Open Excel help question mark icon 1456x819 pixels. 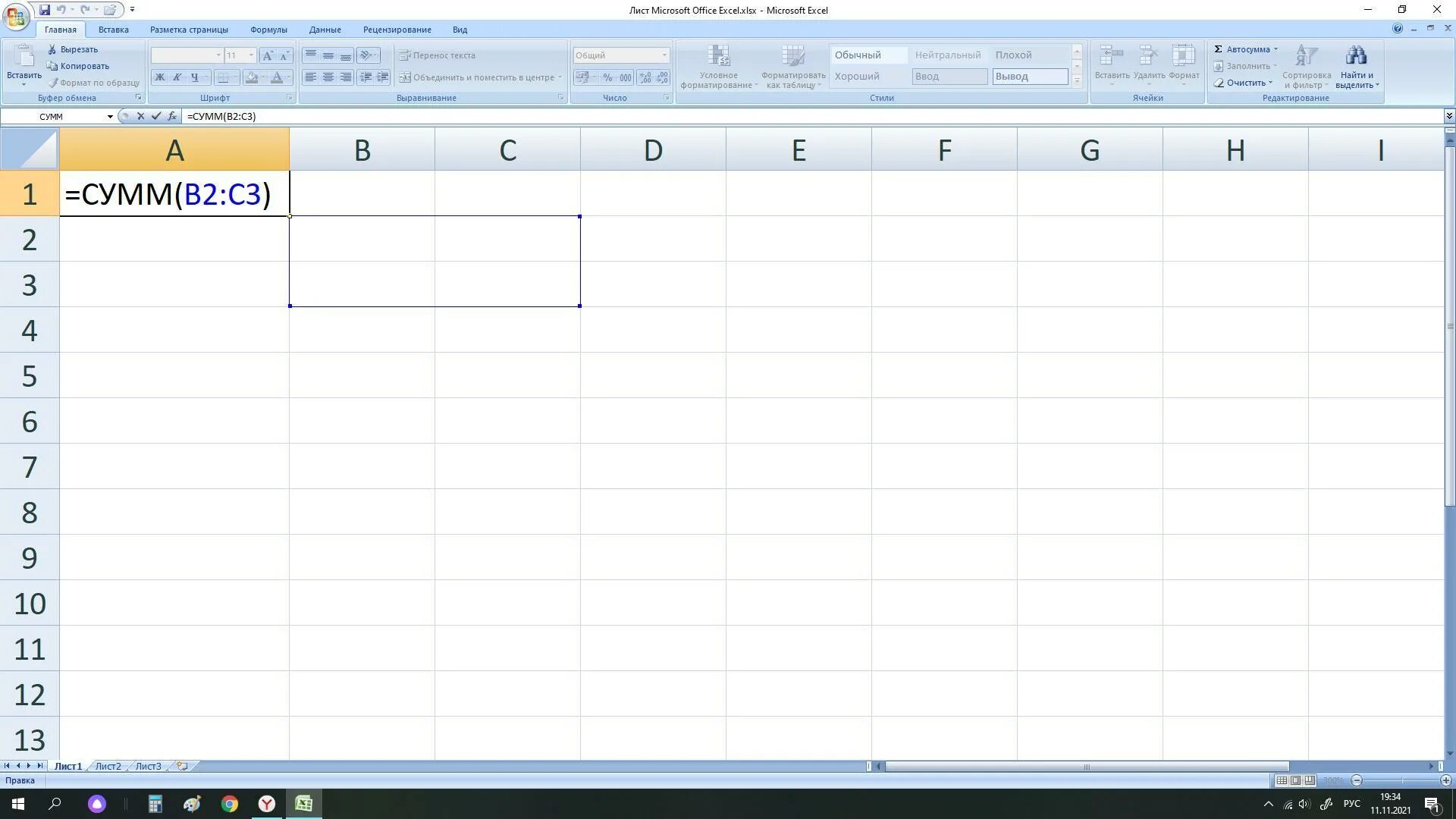[1397, 28]
